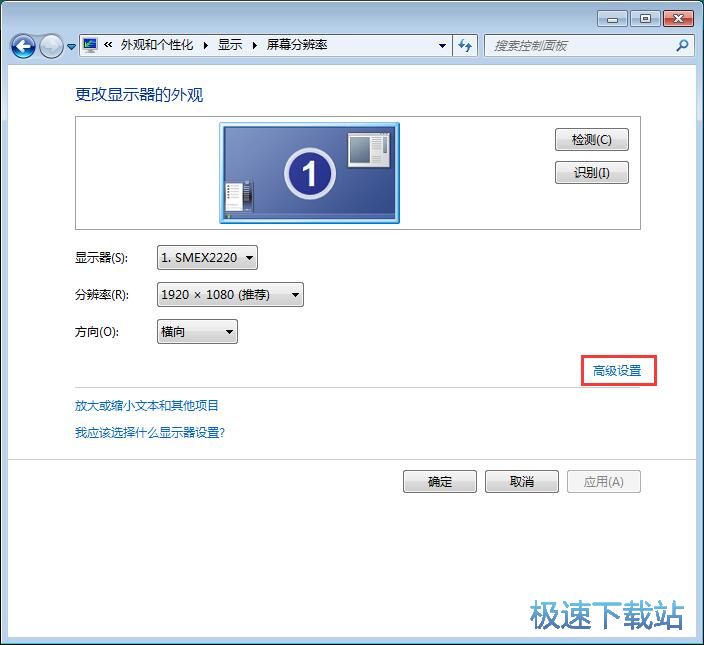Click the 应用(A) button

click(603, 482)
